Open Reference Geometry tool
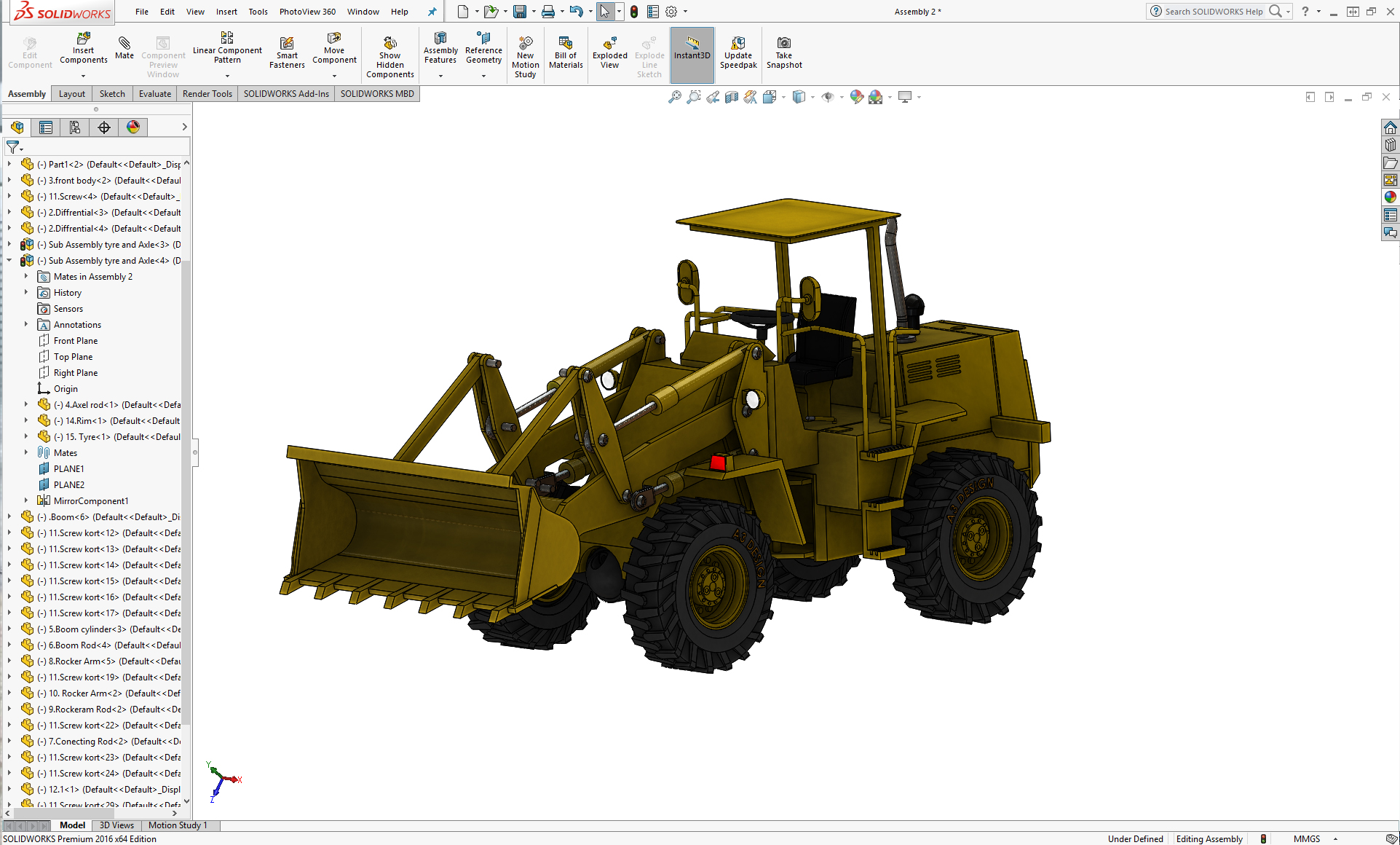 [x=483, y=49]
